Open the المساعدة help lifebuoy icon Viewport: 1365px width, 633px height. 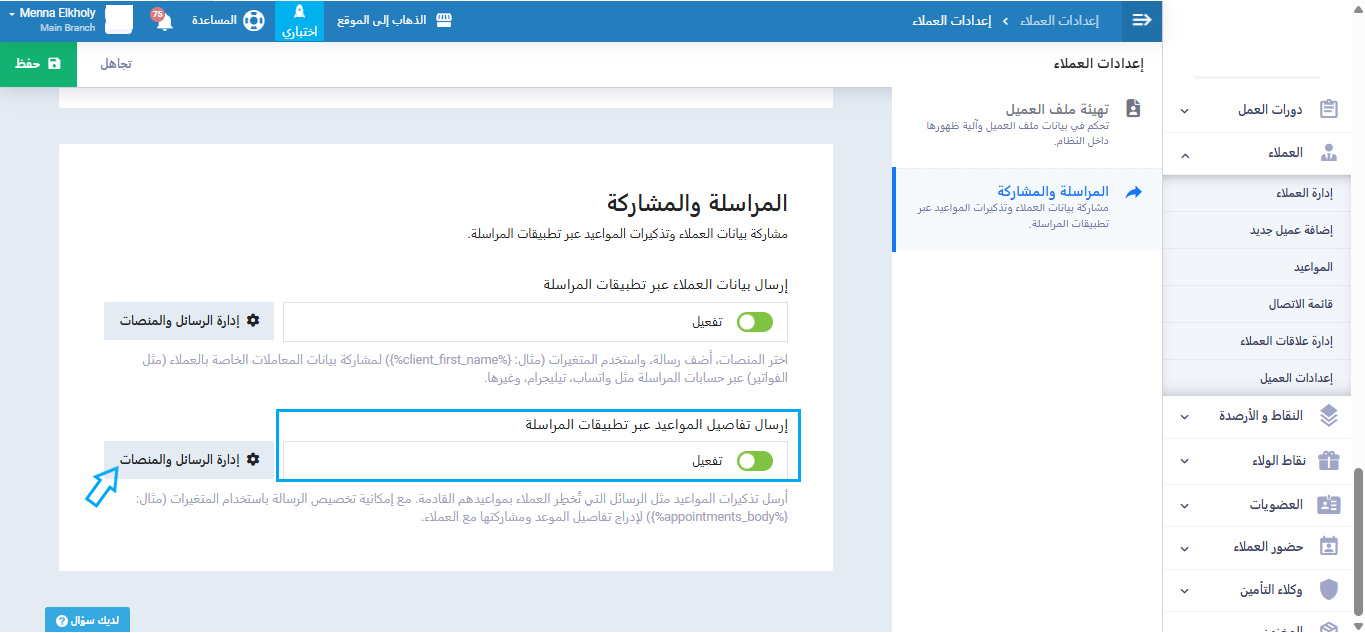[x=254, y=20]
